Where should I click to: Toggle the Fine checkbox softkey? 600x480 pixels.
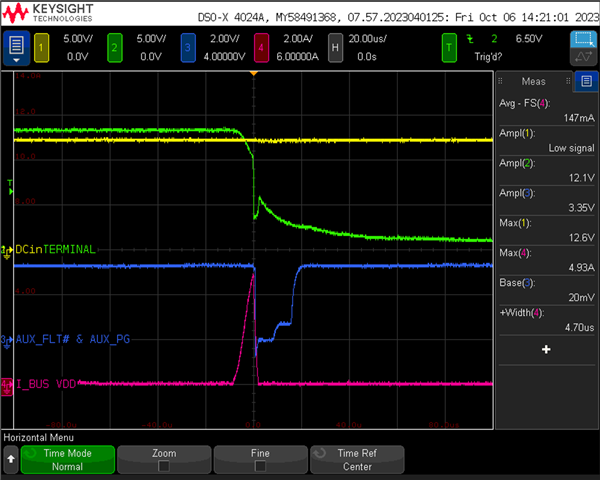[260, 459]
